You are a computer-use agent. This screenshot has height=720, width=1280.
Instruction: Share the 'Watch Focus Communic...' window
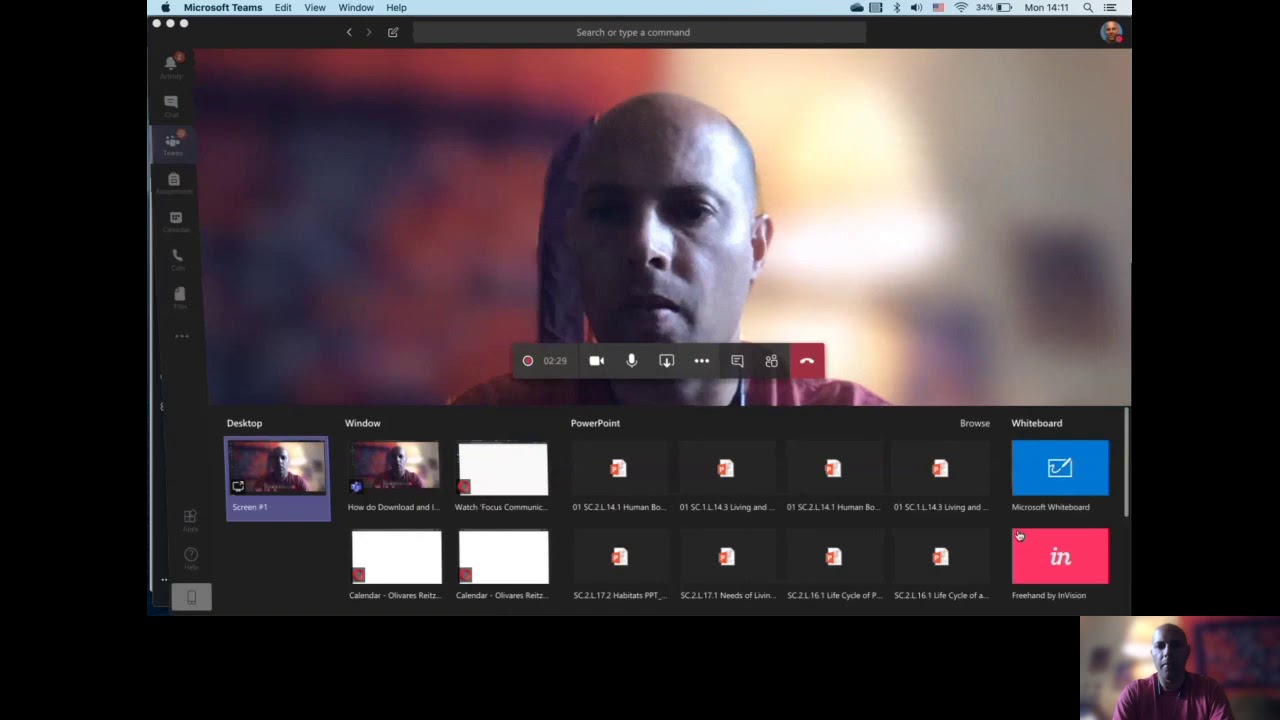pyautogui.click(x=502, y=478)
